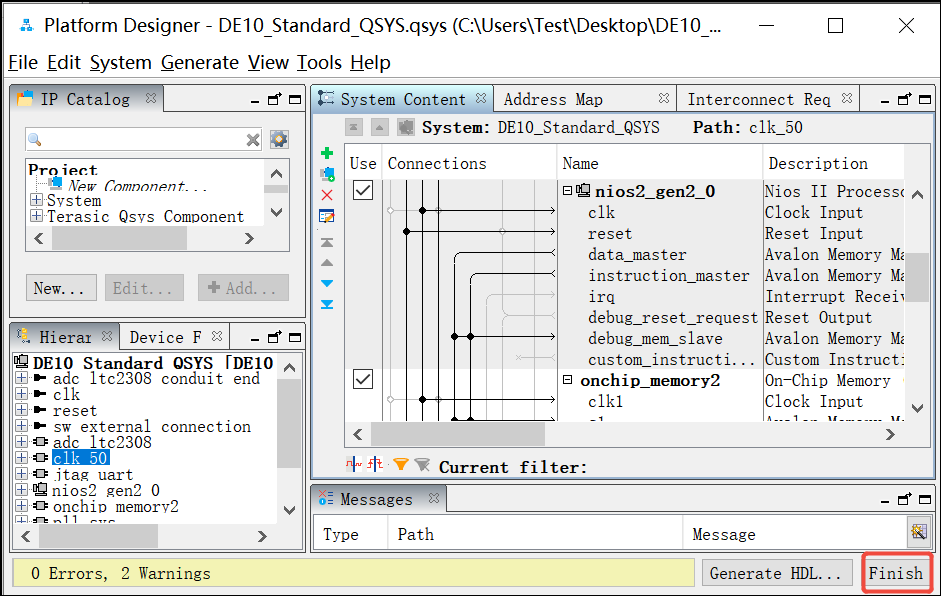Select the instruction_master interface row

click(x=669, y=275)
